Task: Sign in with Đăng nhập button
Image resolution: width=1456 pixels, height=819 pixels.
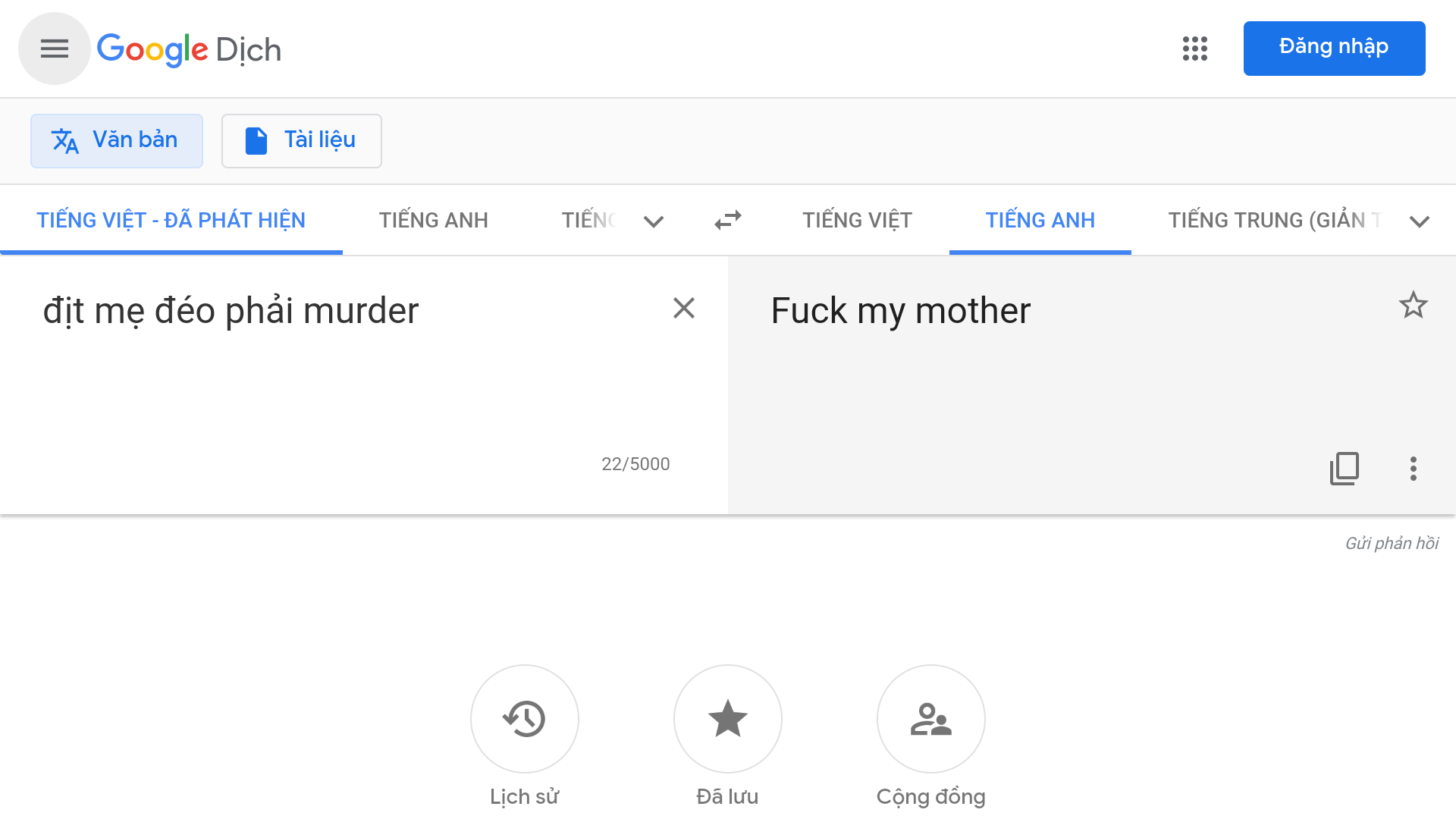Action: click(1334, 48)
